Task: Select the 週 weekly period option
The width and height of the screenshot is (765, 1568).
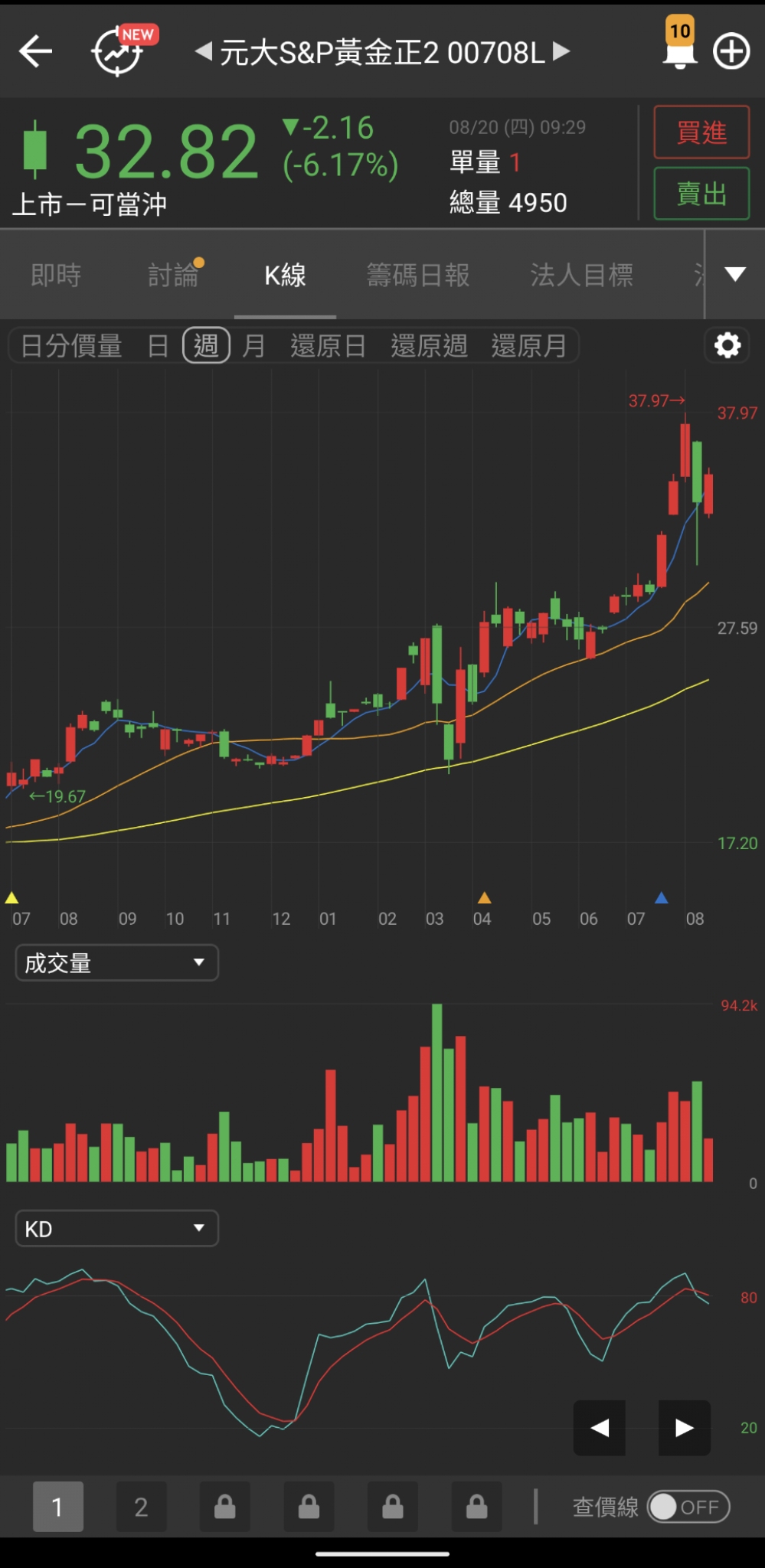Action: pyautogui.click(x=206, y=345)
